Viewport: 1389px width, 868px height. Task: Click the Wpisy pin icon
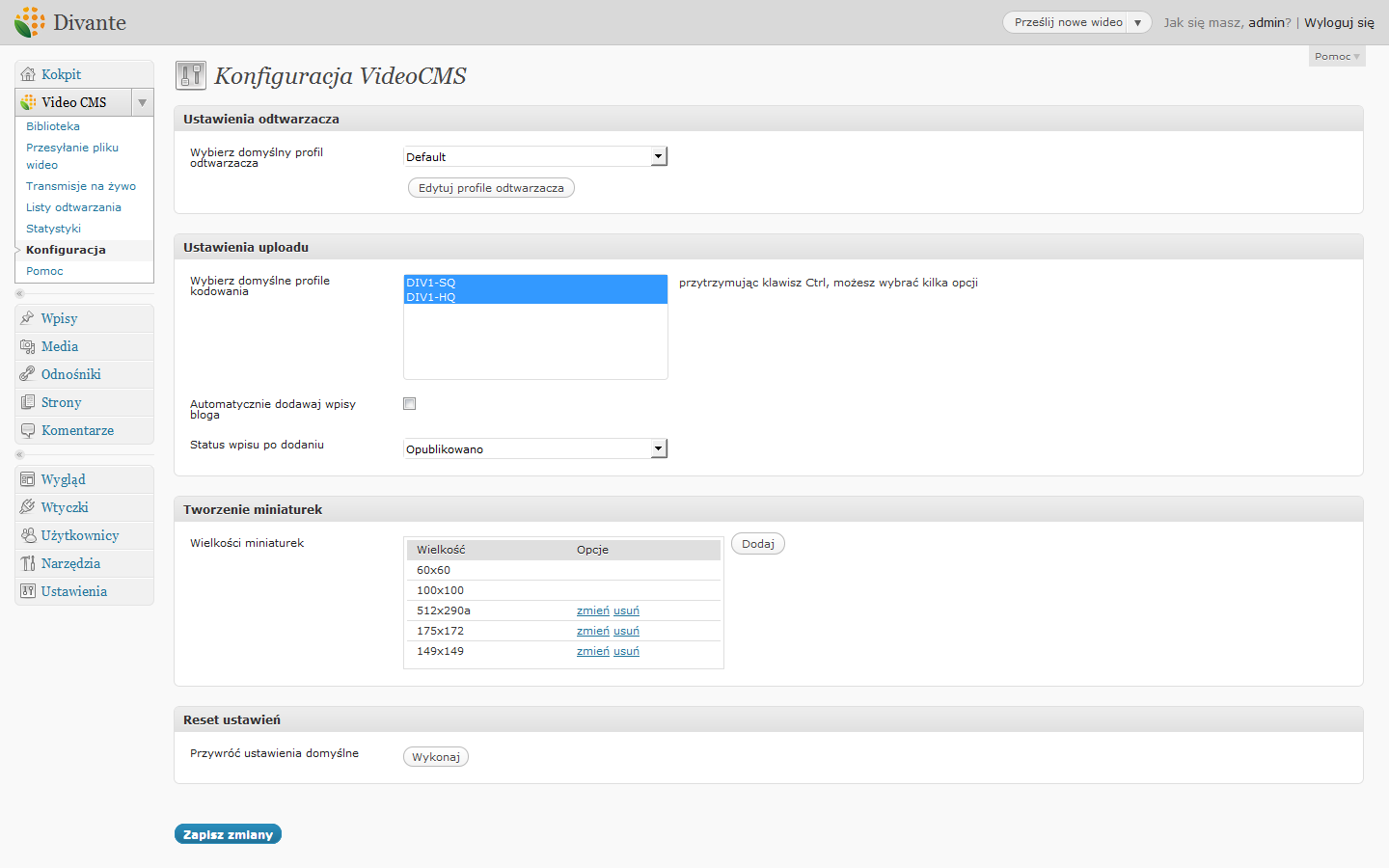(28, 318)
